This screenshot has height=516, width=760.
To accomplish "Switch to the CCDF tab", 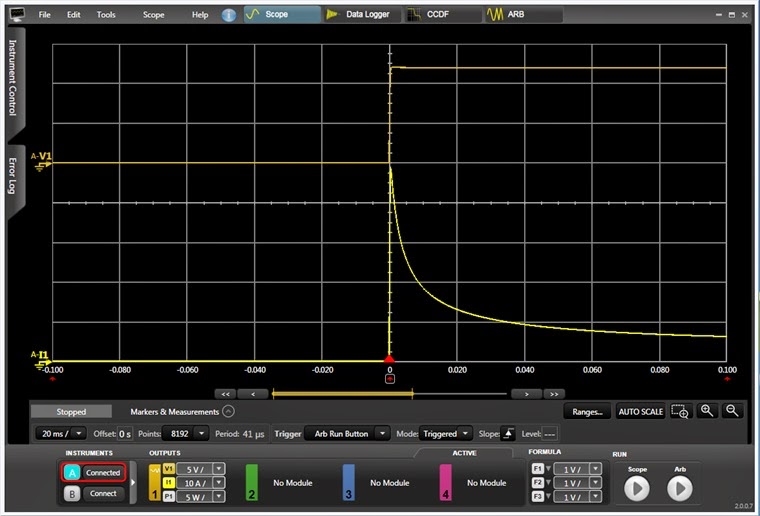I will tap(443, 15).
